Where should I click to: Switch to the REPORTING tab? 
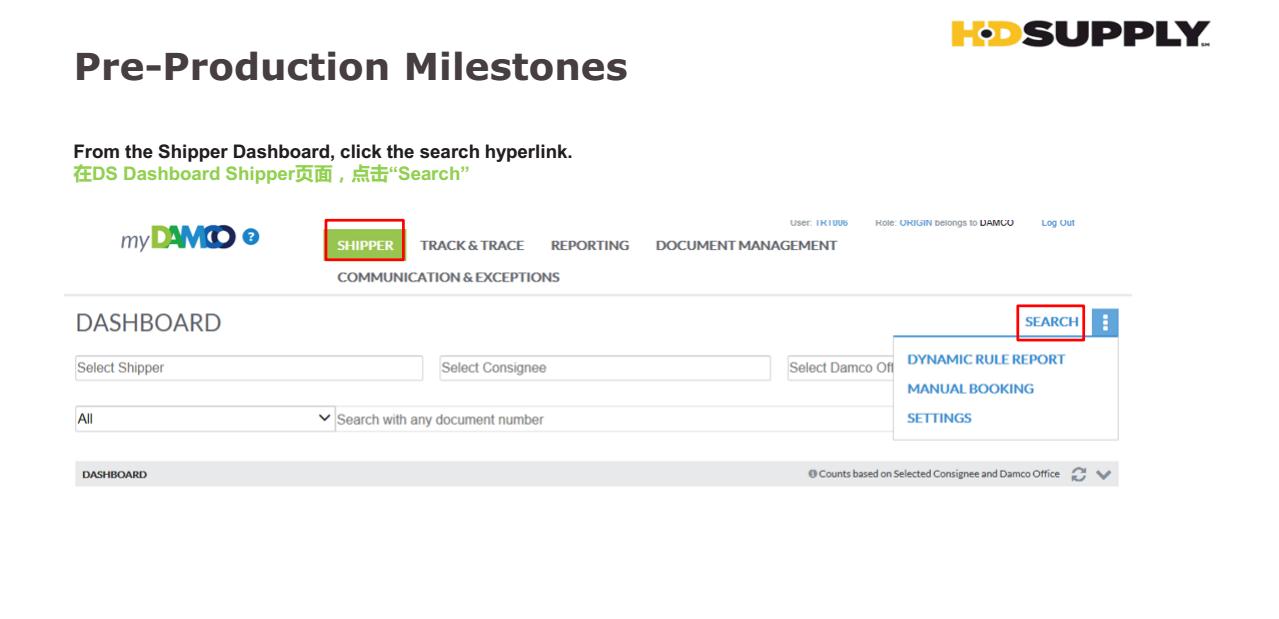(590, 245)
